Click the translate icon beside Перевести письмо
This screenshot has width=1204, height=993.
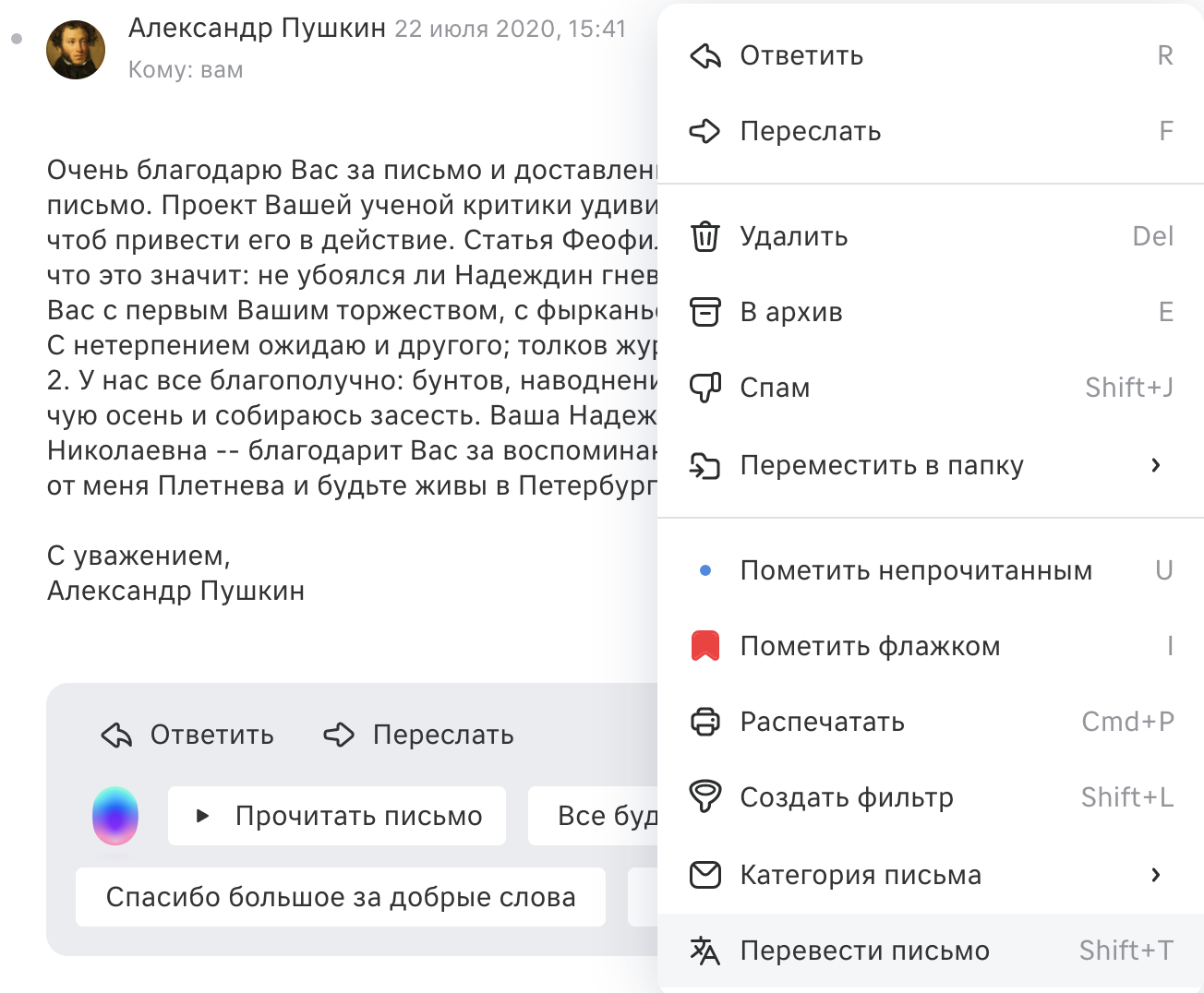click(x=705, y=951)
